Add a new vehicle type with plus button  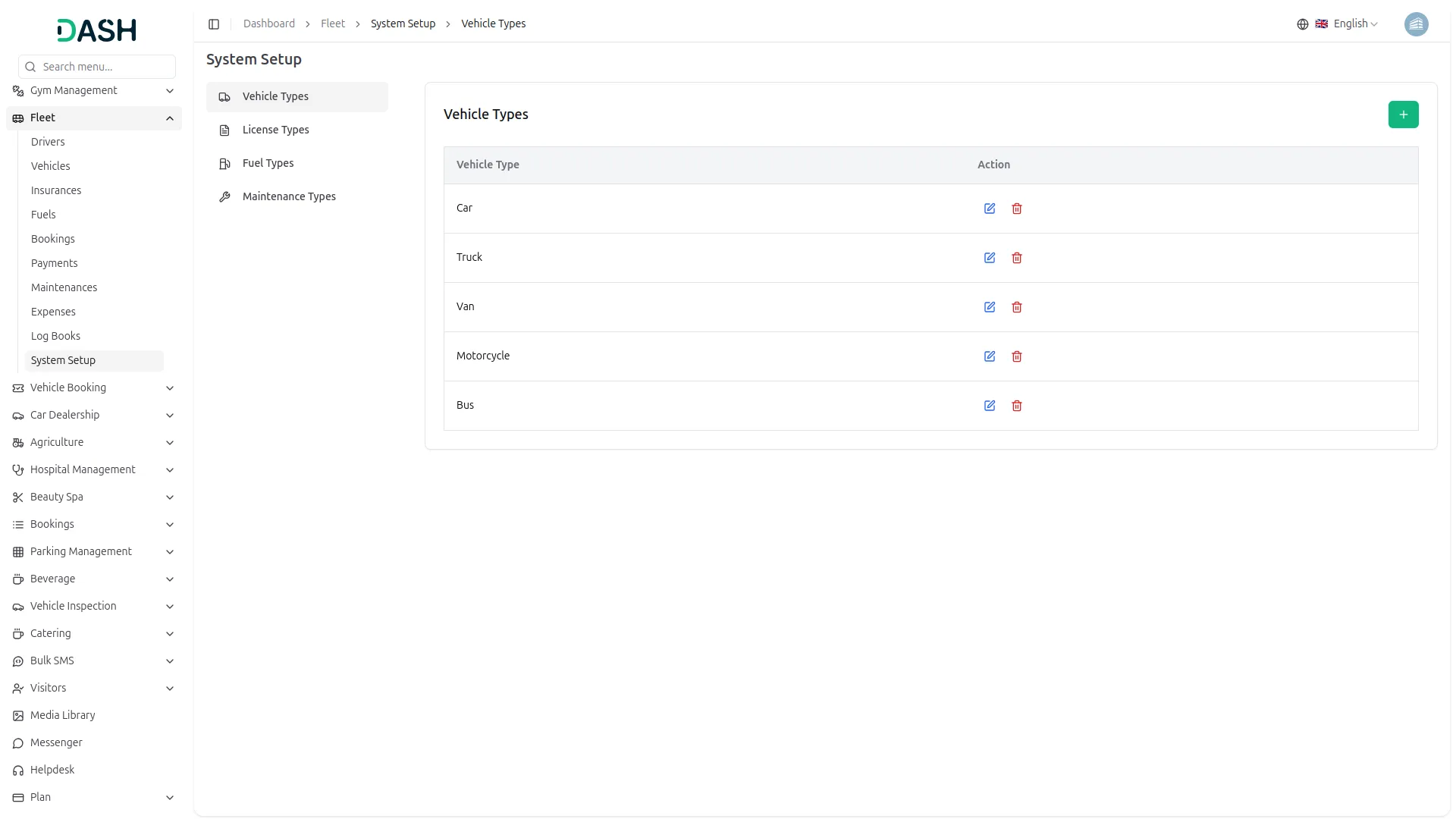1403,115
